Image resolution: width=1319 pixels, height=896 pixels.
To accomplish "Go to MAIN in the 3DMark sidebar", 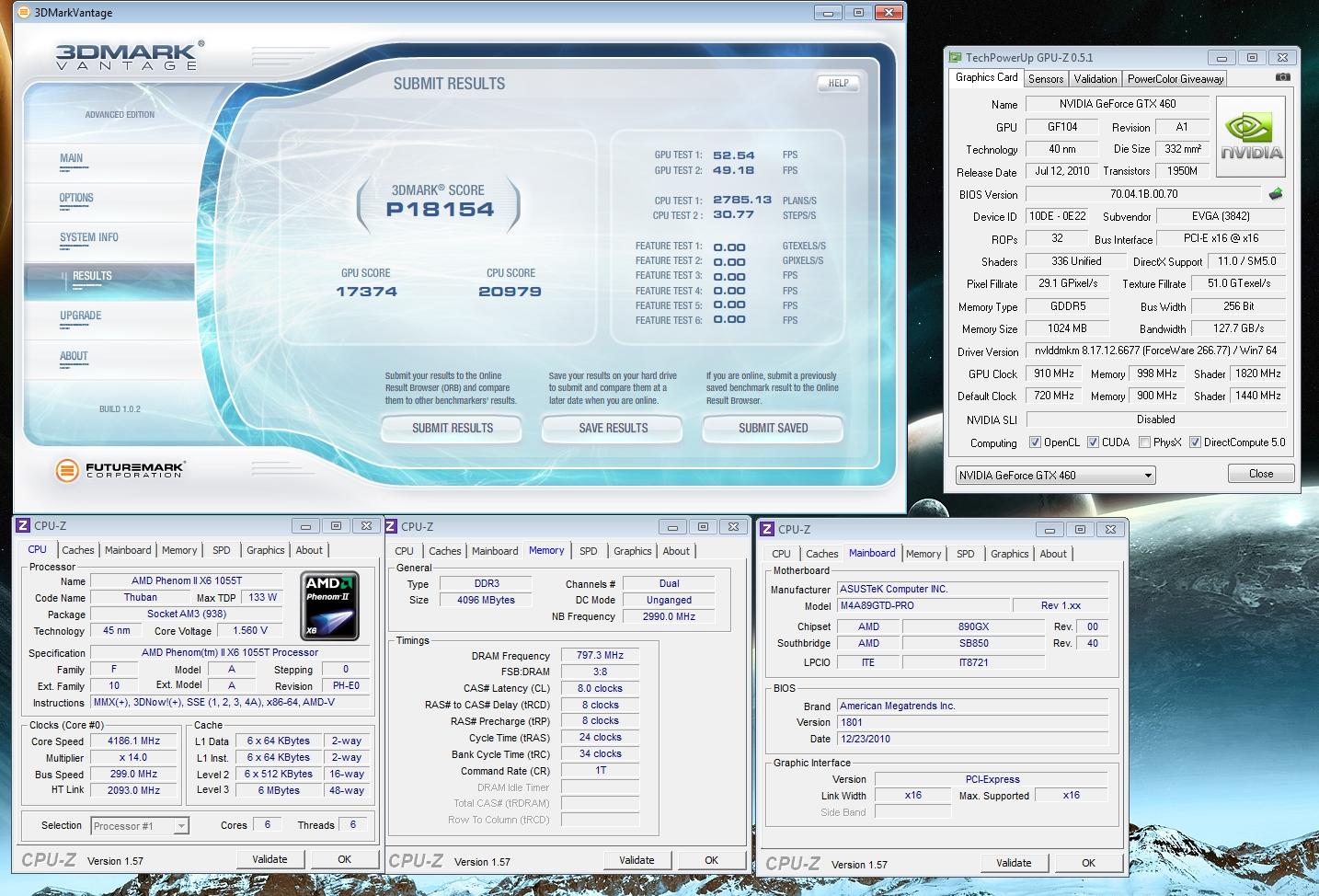I will (72, 158).
